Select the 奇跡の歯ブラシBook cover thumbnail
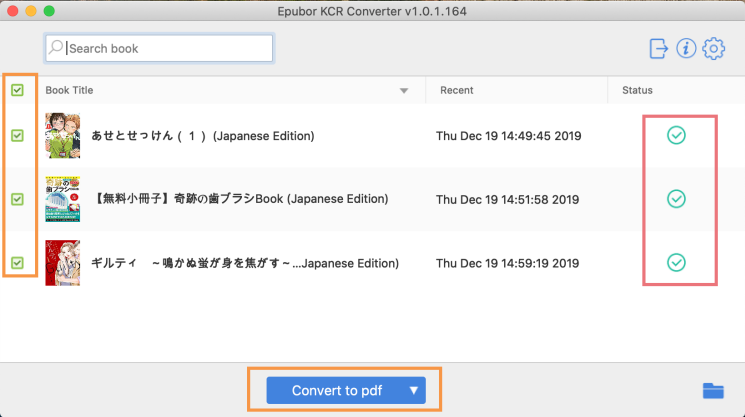The height and width of the screenshot is (417, 745). [63, 199]
